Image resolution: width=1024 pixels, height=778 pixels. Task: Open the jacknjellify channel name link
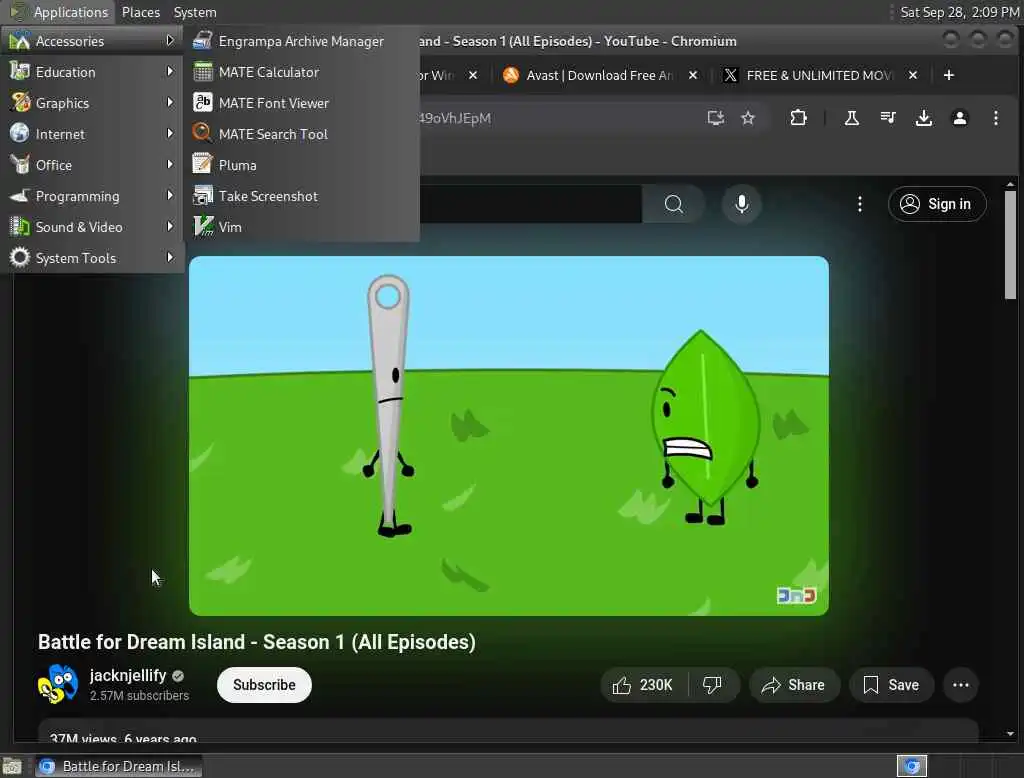click(x=128, y=675)
